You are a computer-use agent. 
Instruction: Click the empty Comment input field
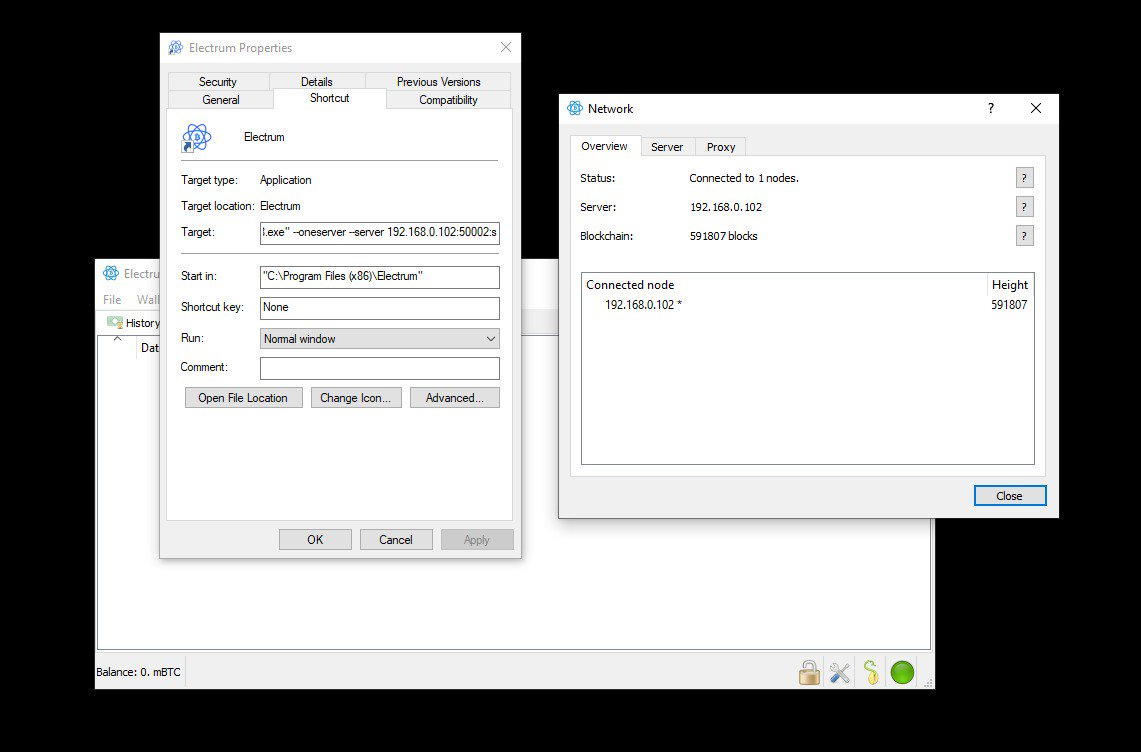pyautogui.click(x=380, y=368)
